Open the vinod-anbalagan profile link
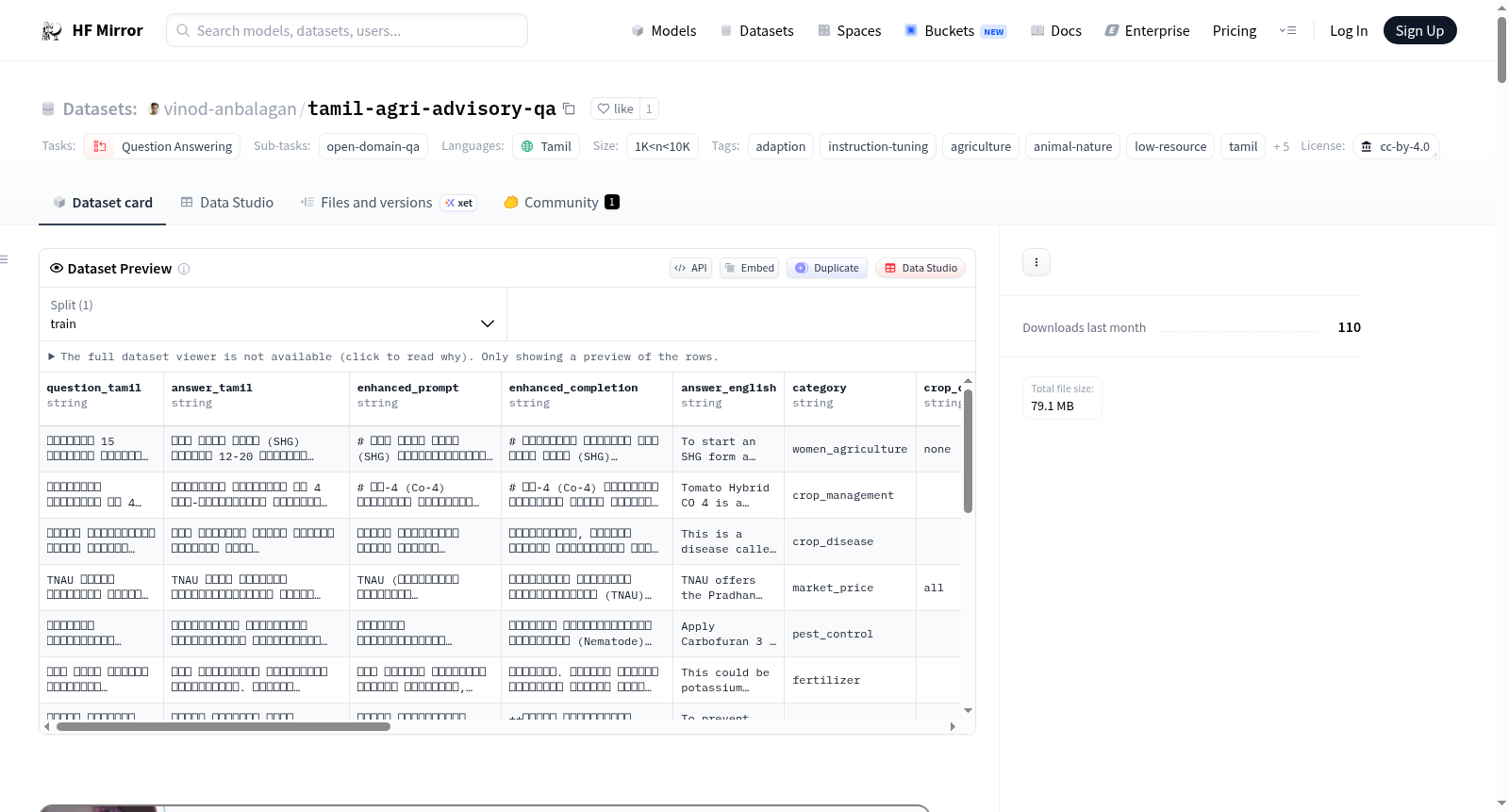 point(230,109)
